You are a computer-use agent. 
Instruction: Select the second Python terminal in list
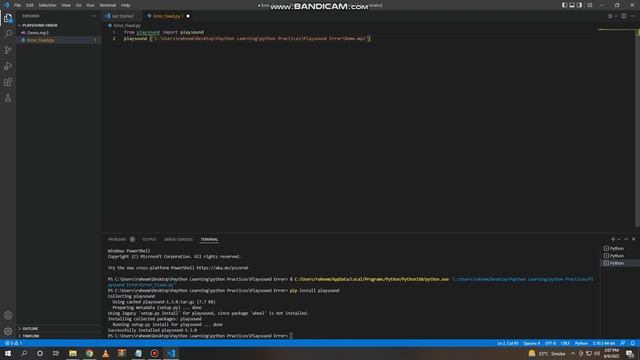click(617, 256)
